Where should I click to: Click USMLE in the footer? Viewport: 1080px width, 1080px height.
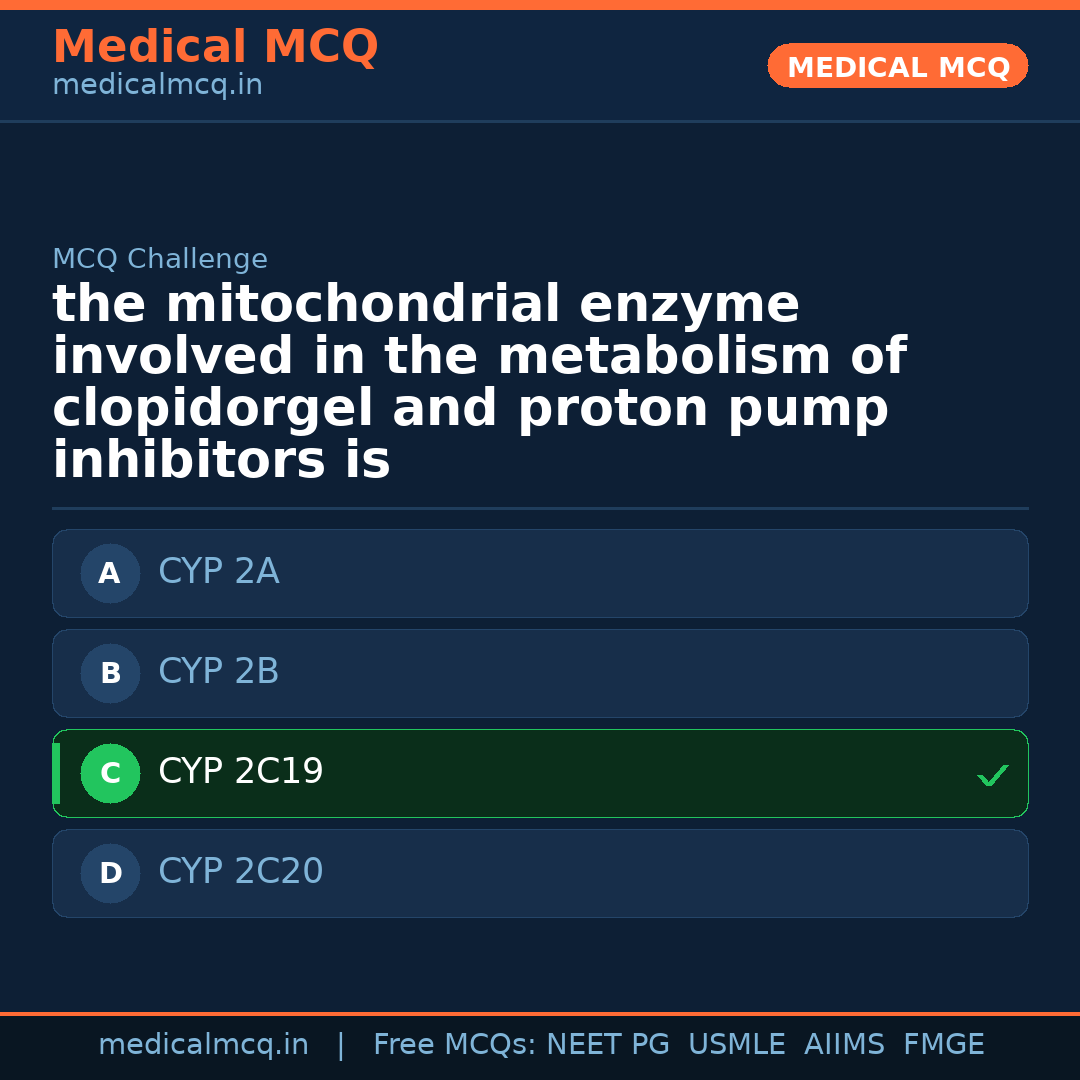tap(736, 1045)
